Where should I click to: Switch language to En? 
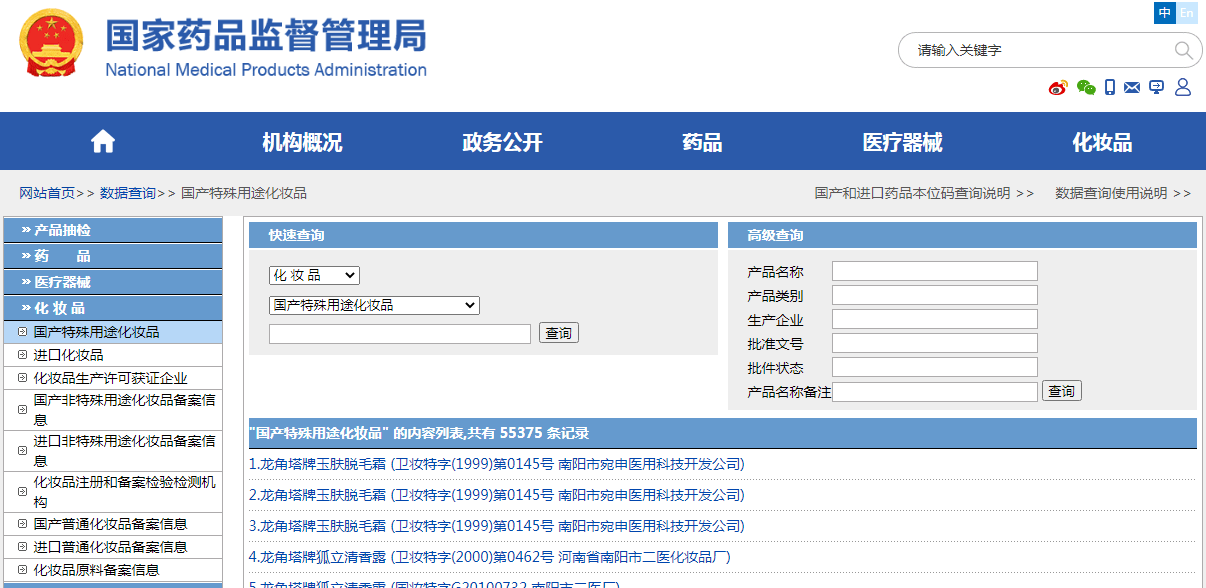(1187, 13)
